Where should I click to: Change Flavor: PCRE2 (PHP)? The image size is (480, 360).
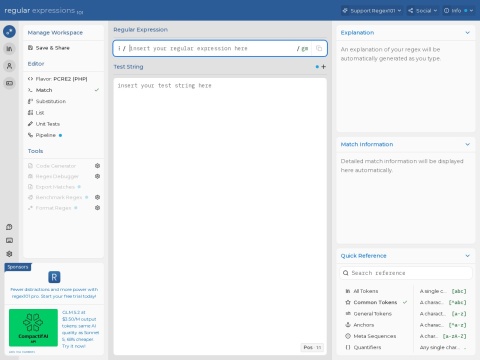[63, 79]
